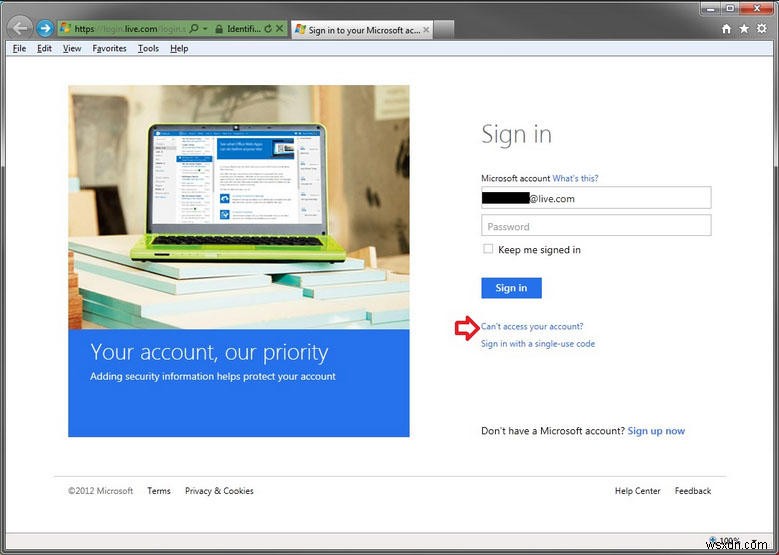779x555 pixels.
Task: Open the View menu
Action: [72, 48]
